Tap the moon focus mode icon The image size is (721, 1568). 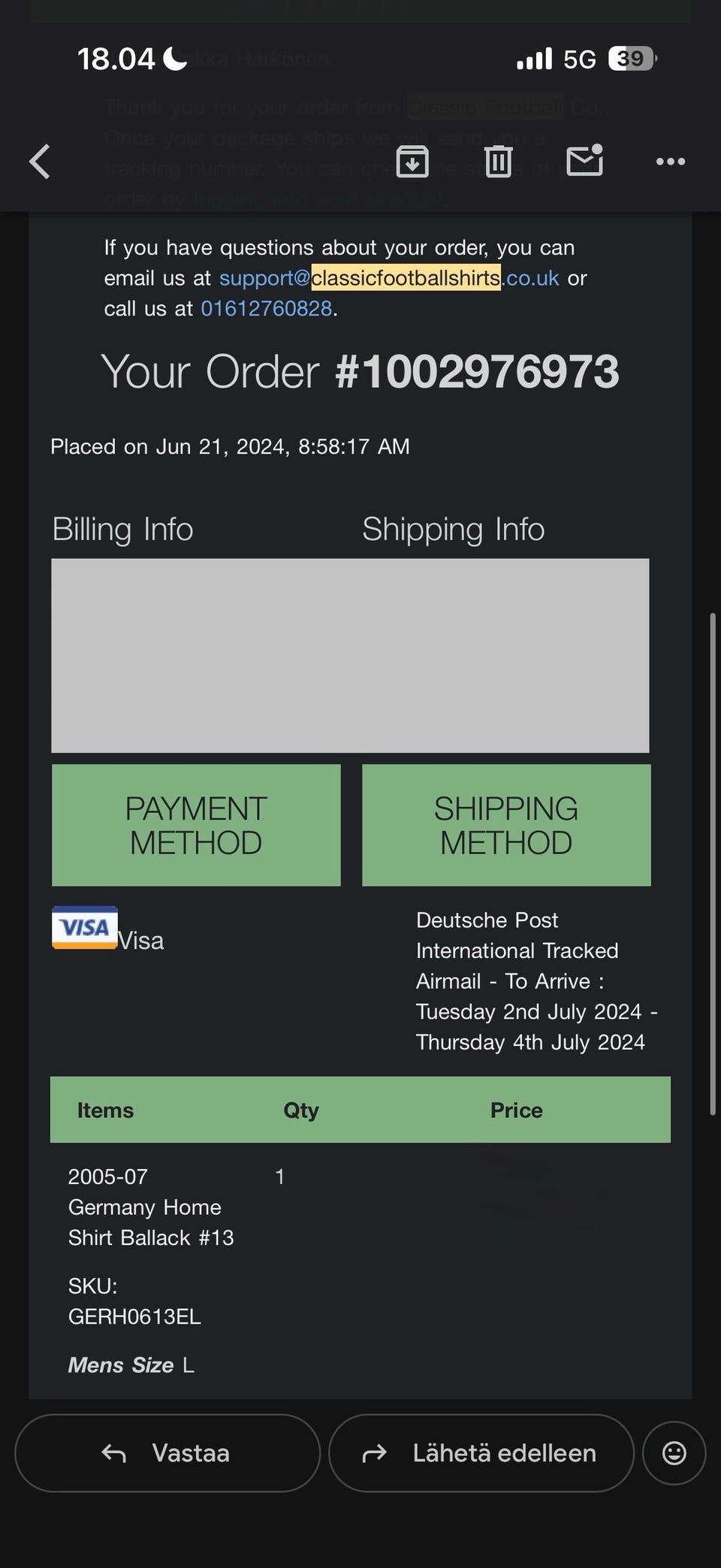pos(175,59)
